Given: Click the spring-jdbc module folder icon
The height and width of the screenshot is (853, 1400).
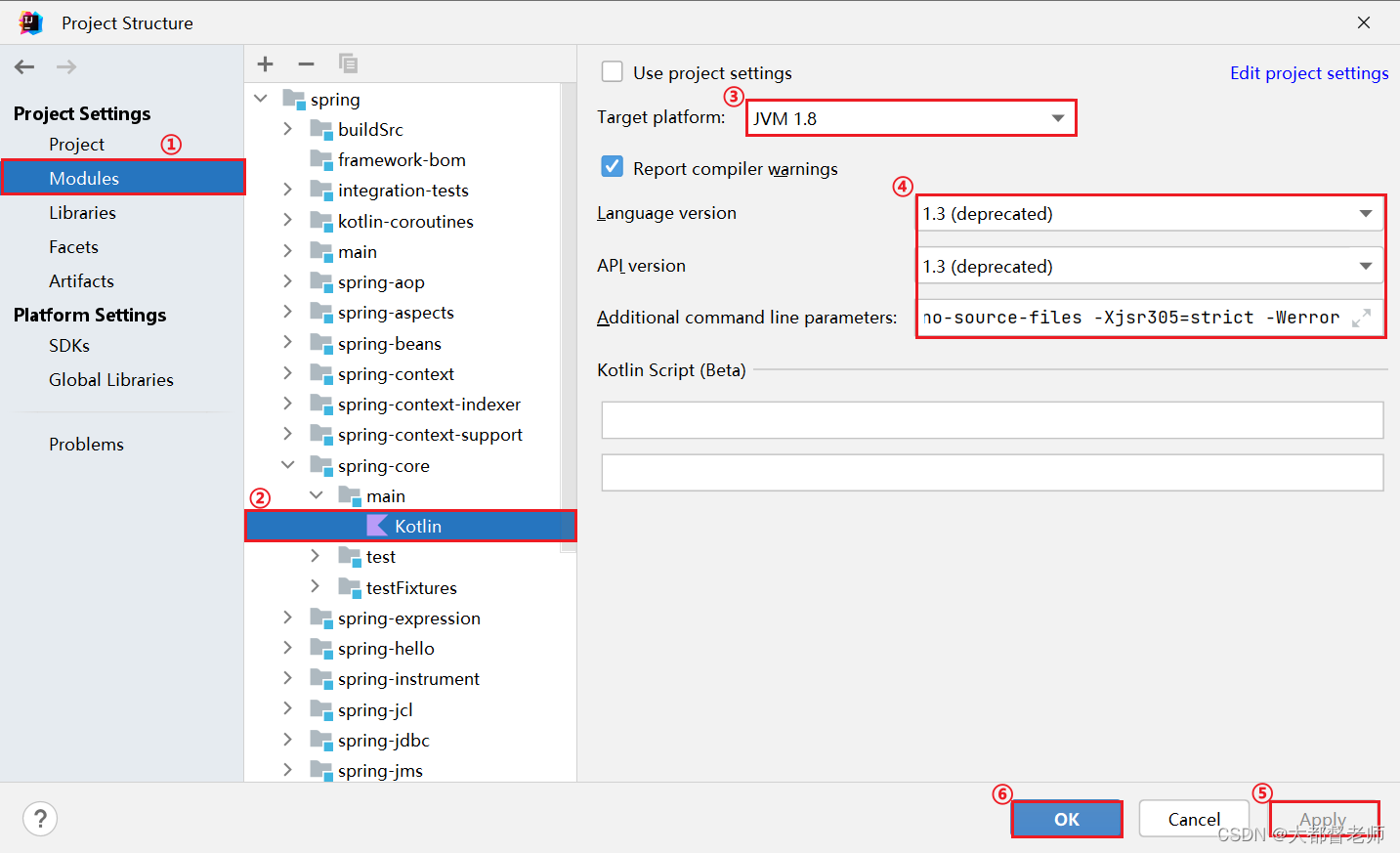Looking at the screenshot, I should pos(321,740).
